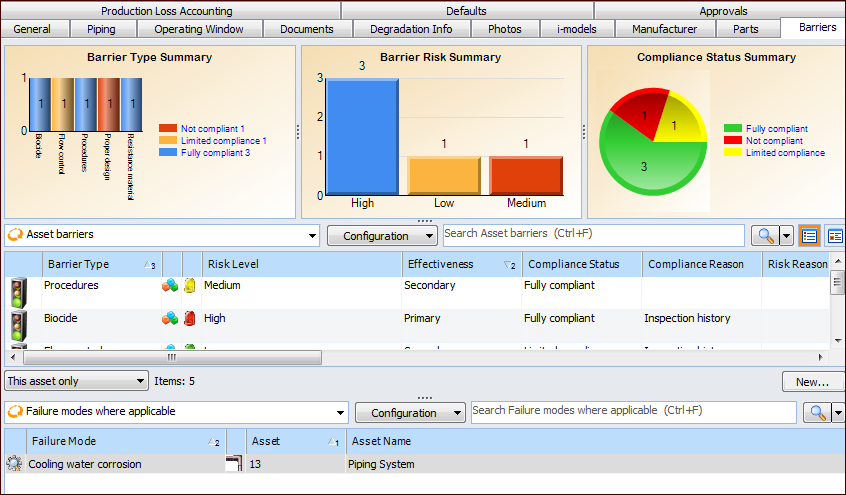Image resolution: width=846 pixels, height=495 pixels.
Task: Expand the Failure modes search options arrow
Action: coord(838,413)
